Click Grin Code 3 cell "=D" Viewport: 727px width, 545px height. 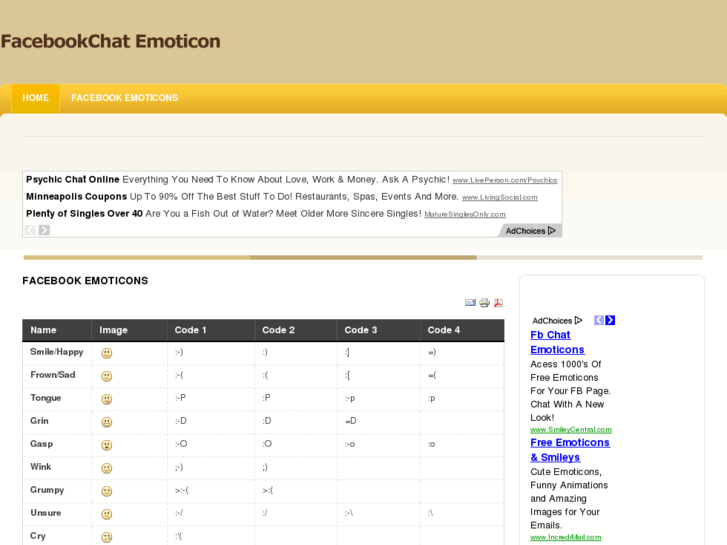tap(351, 421)
